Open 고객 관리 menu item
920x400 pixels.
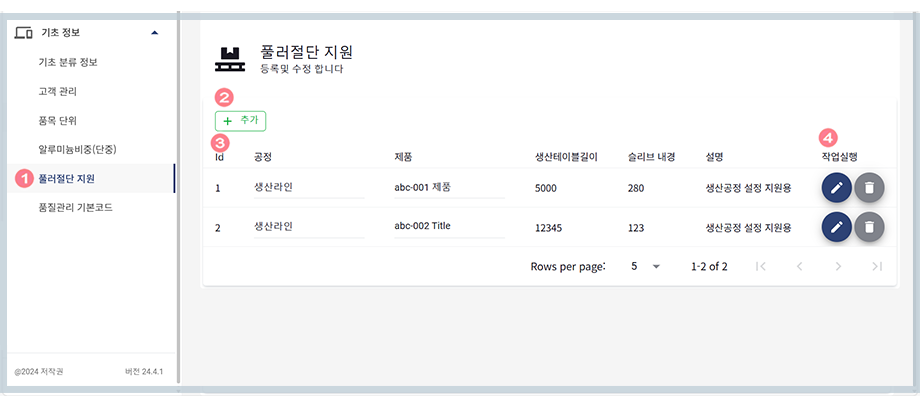coord(58,91)
